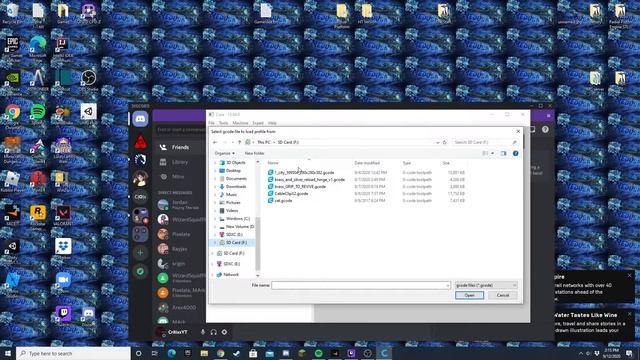The width and height of the screenshot is (640, 360).
Task: Open Discord user settings gear
Action: [224, 332]
